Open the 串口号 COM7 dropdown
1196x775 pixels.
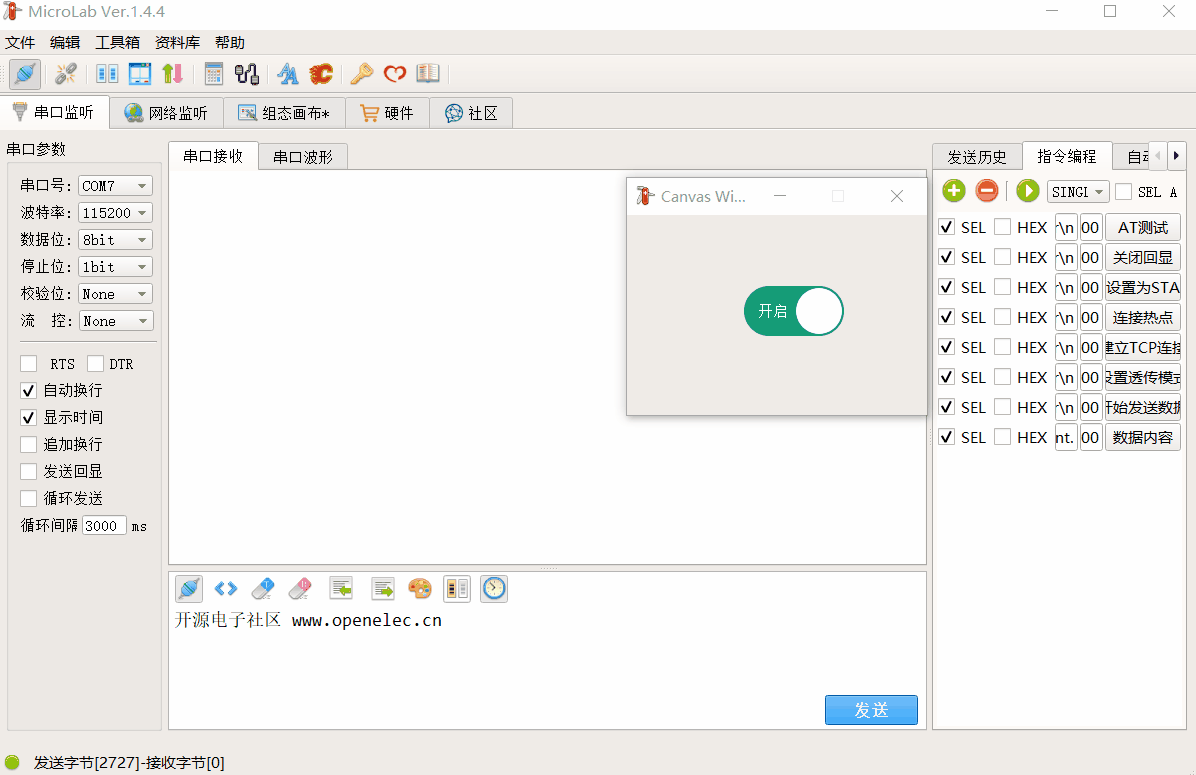pos(116,185)
